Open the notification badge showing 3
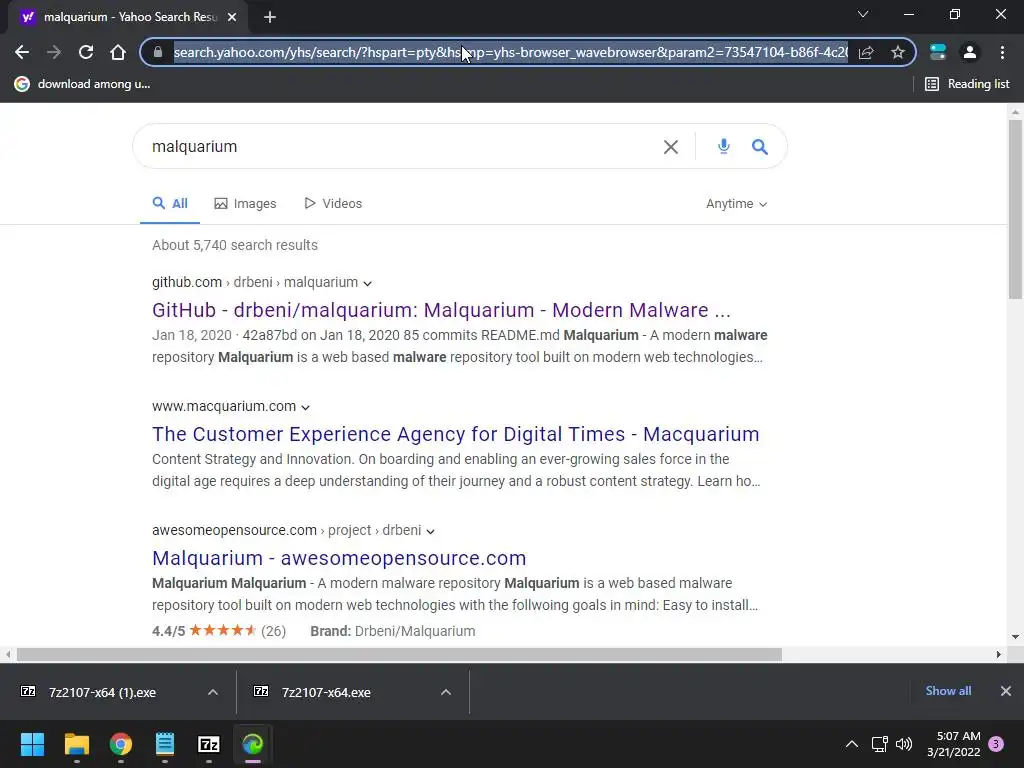The height and width of the screenshot is (768, 1024). coord(996,744)
